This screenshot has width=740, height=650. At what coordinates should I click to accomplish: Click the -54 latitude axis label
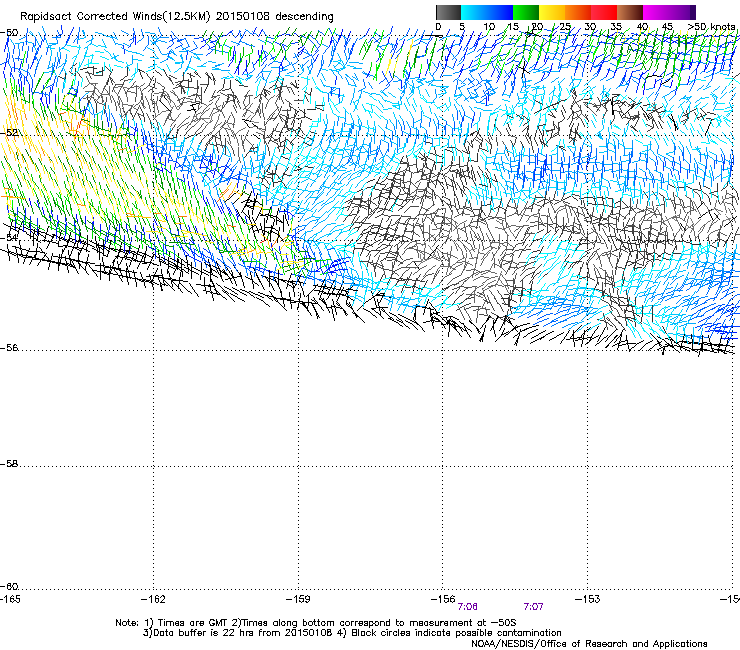click(9, 237)
